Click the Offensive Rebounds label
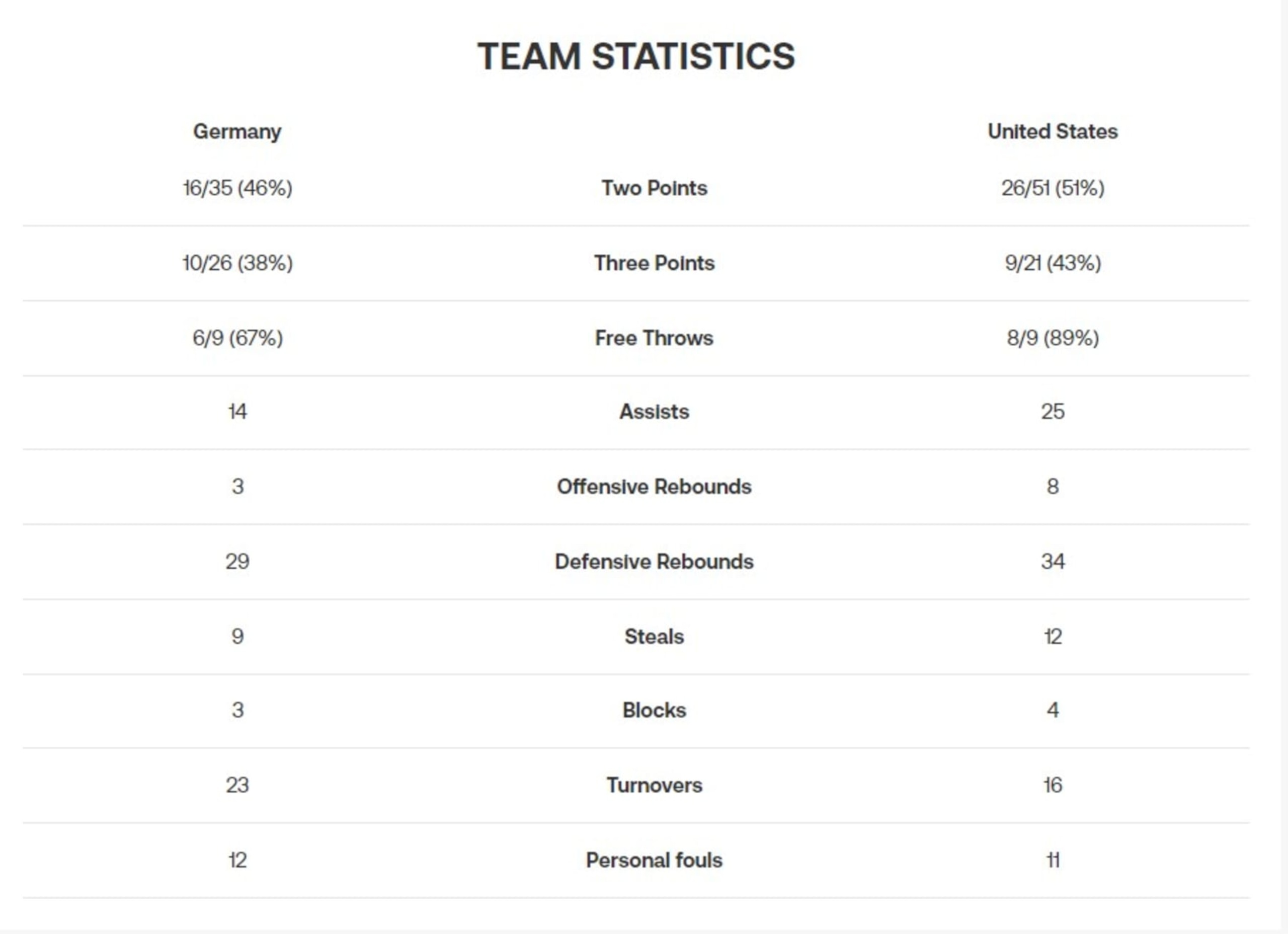Image resolution: width=1288 pixels, height=934 pixels. 654,486
